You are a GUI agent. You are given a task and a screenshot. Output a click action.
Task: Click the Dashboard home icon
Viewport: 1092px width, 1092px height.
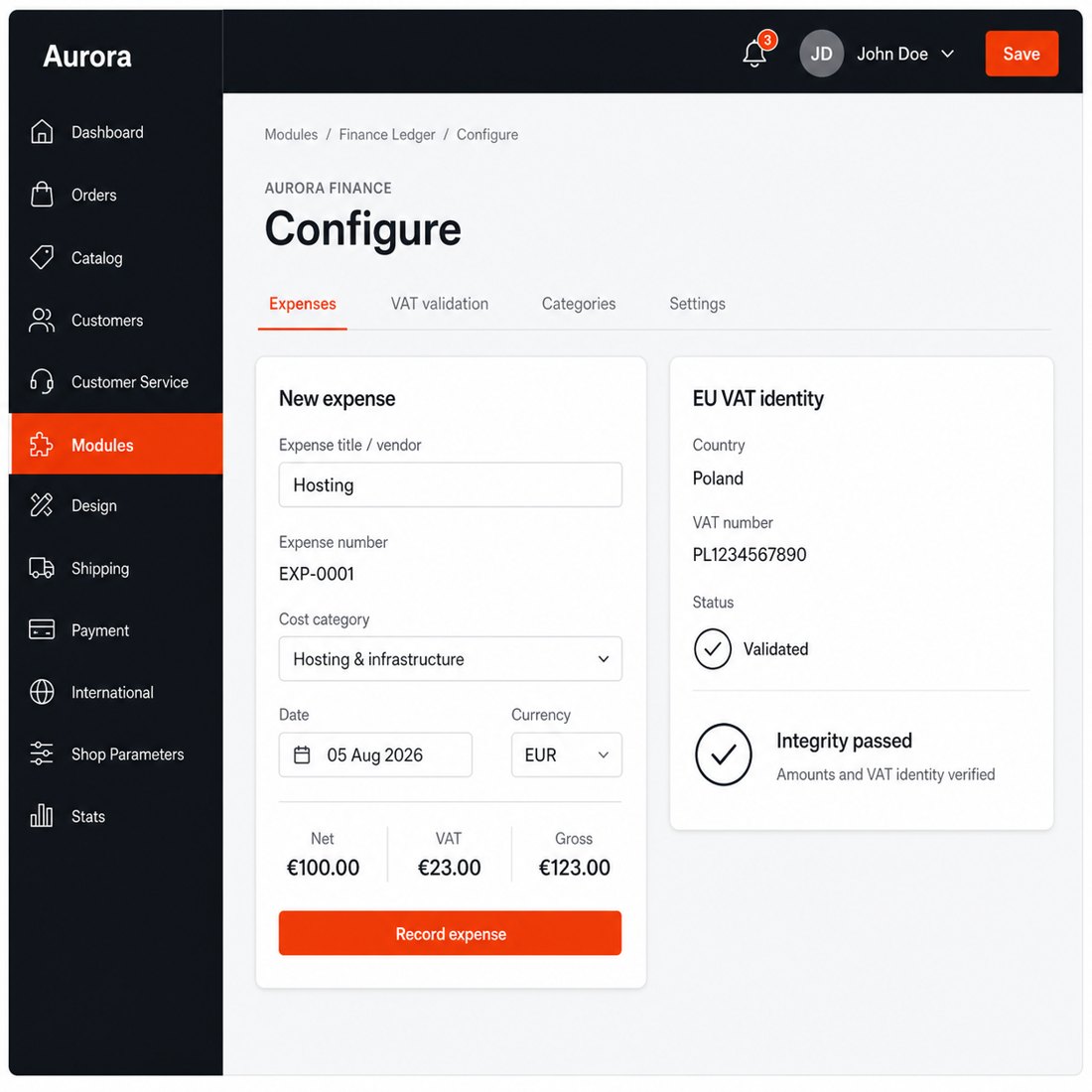[x=42, y=132]
